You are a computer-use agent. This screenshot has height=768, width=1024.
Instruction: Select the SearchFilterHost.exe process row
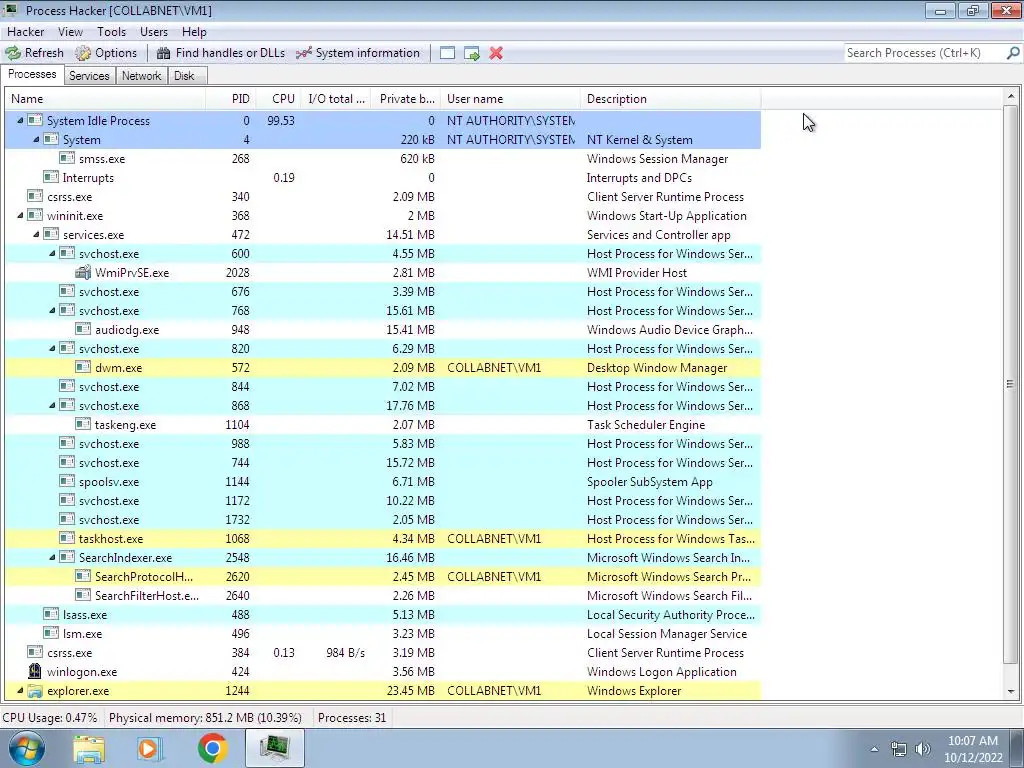pyautogui.click(x=383, y=595)
